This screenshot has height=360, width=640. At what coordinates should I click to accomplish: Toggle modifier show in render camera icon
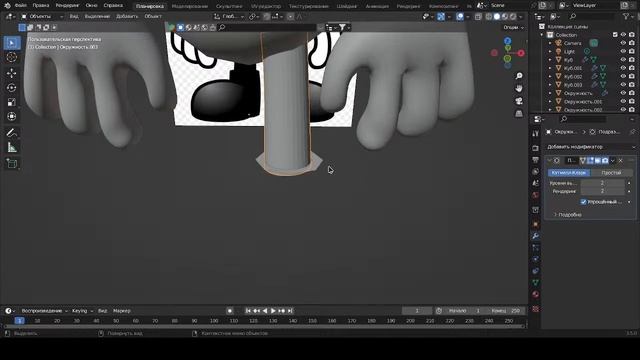coord(605,160)
